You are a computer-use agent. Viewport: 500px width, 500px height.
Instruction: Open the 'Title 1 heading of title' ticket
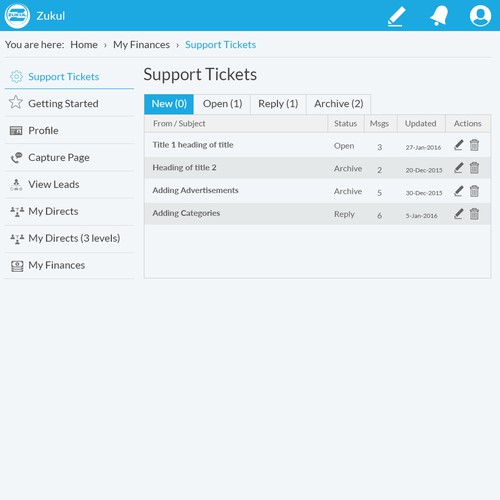pyautogui.click(x=193, y=145)
